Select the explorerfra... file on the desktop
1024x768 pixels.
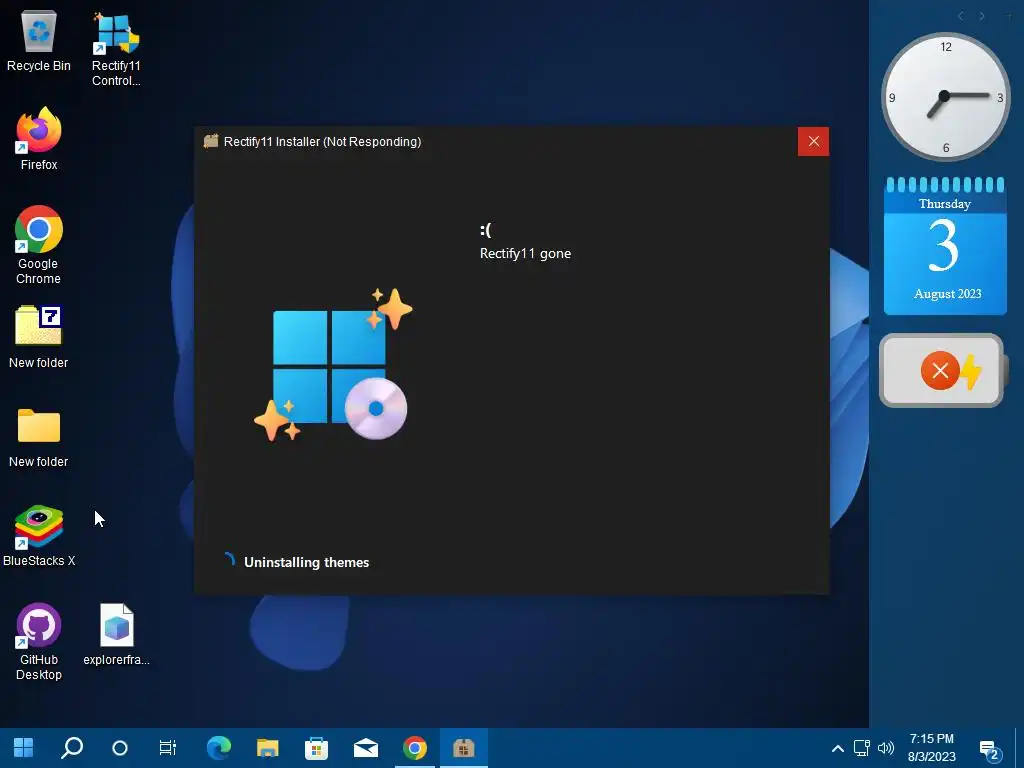click(x=116, y=634)
